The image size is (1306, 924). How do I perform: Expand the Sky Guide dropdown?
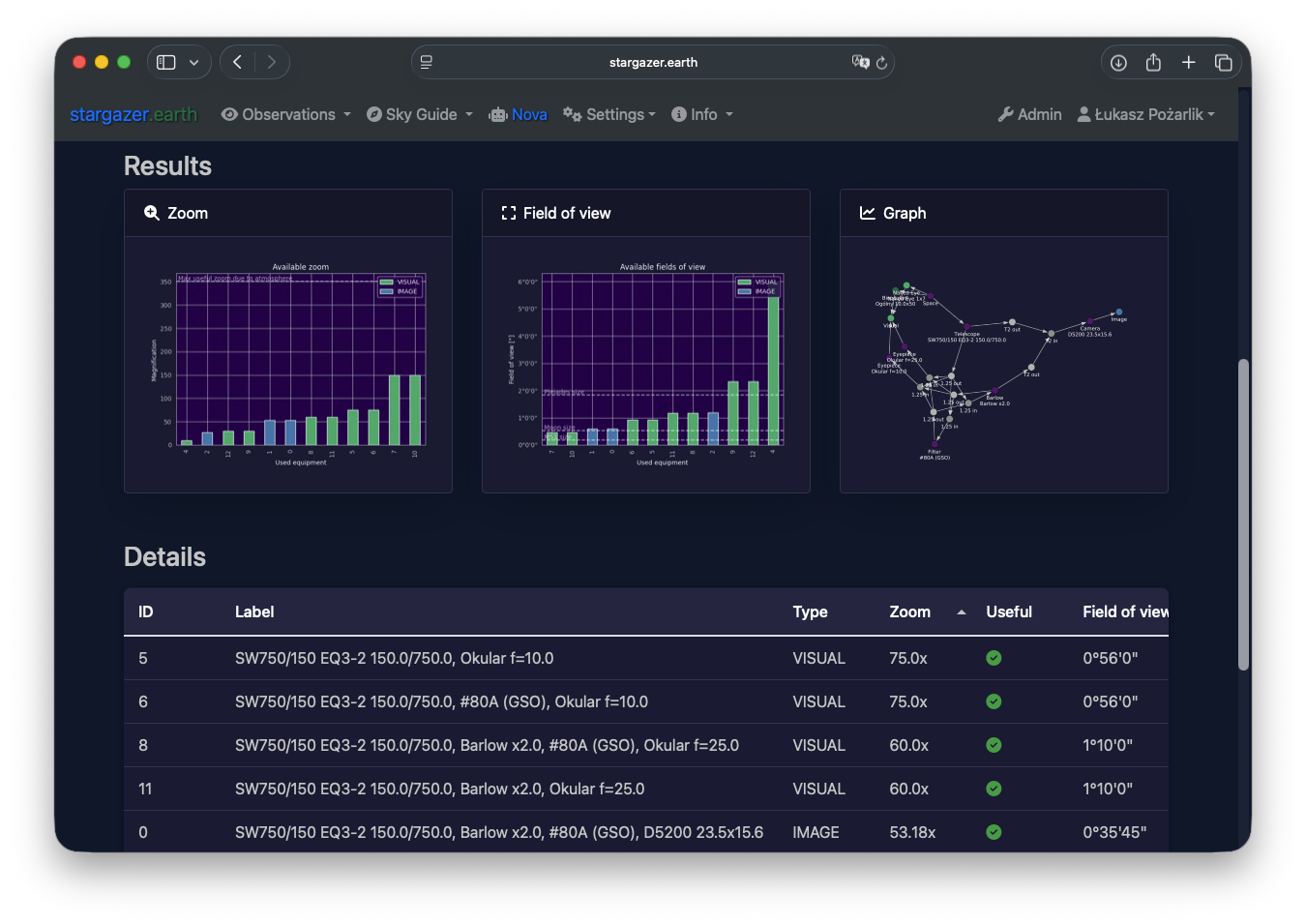tap(420, 114)
